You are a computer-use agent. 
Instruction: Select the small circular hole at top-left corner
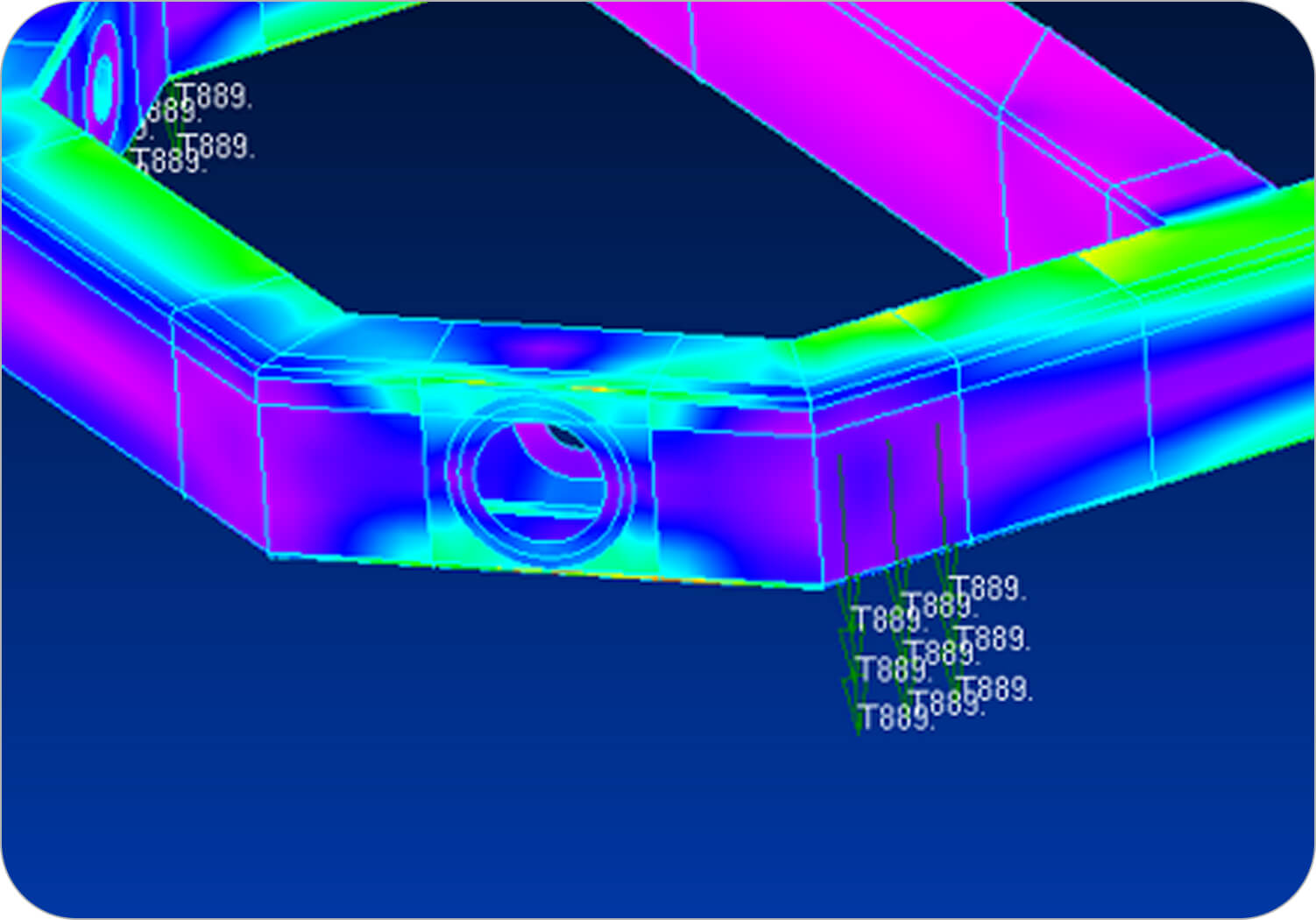click(103, 79)
